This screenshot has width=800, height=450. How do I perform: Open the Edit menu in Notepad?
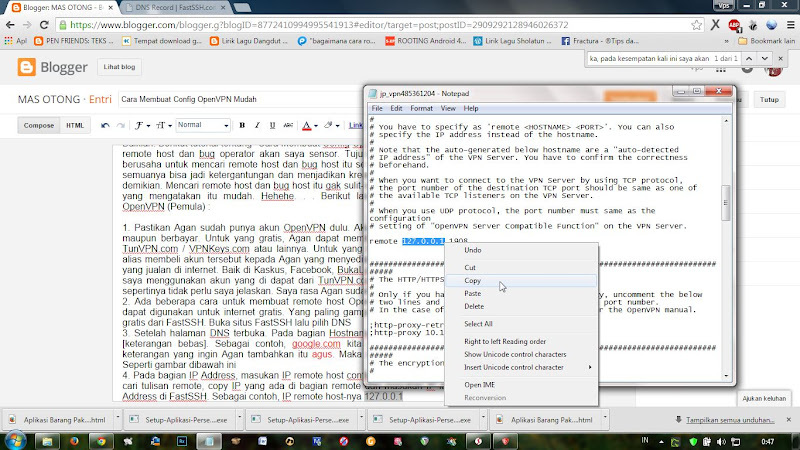396,108
